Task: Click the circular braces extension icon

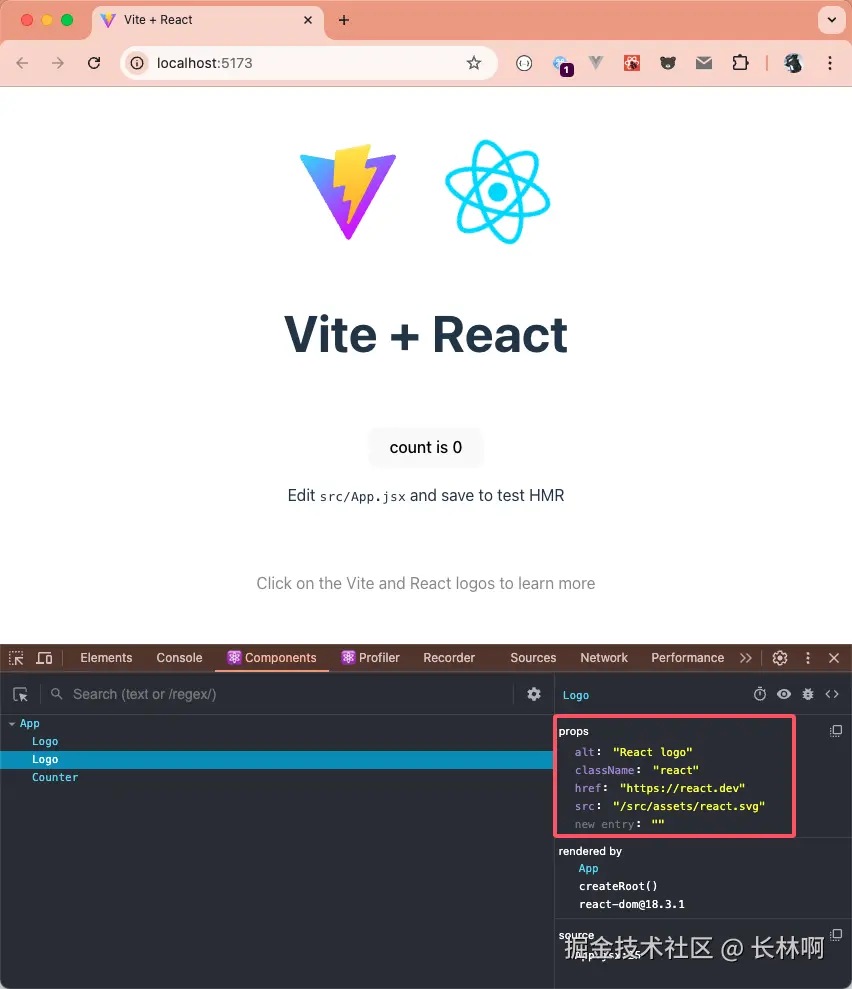Action: tap(524, 63)
